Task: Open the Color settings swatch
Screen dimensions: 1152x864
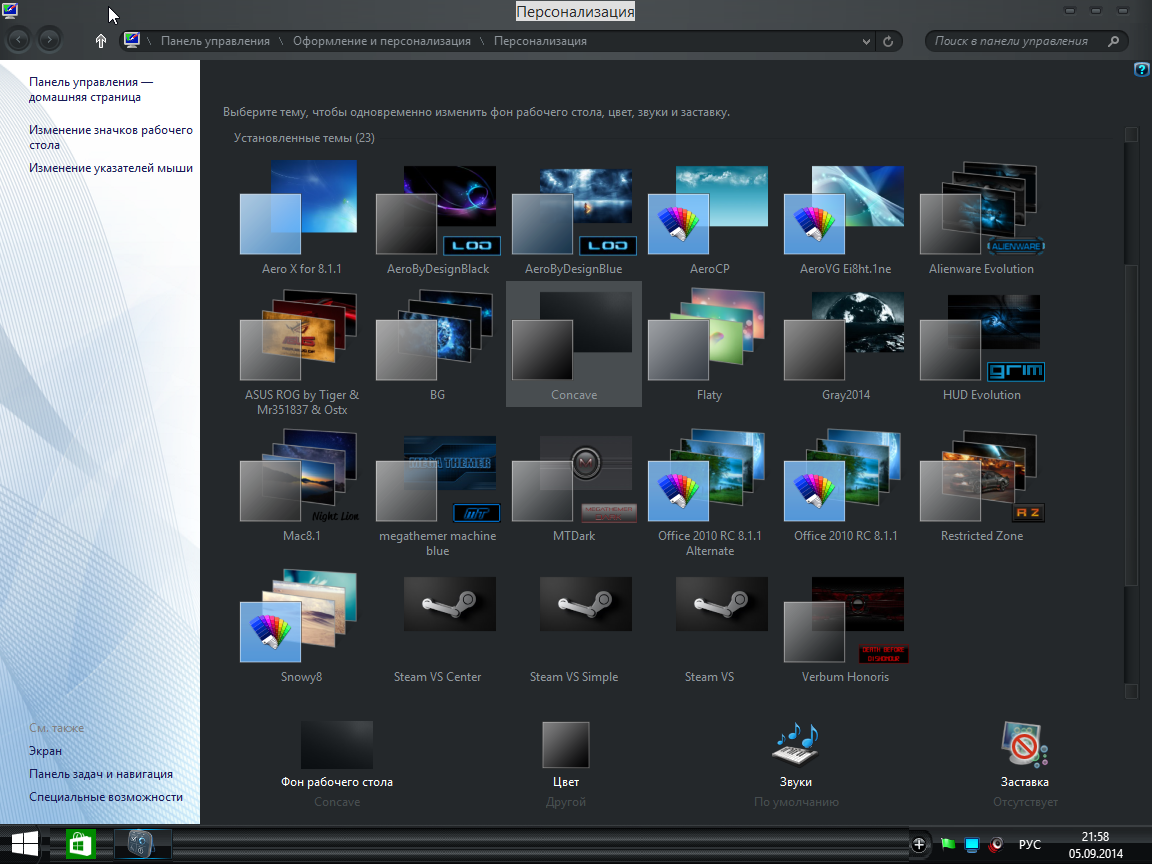Action: (565, 746)
